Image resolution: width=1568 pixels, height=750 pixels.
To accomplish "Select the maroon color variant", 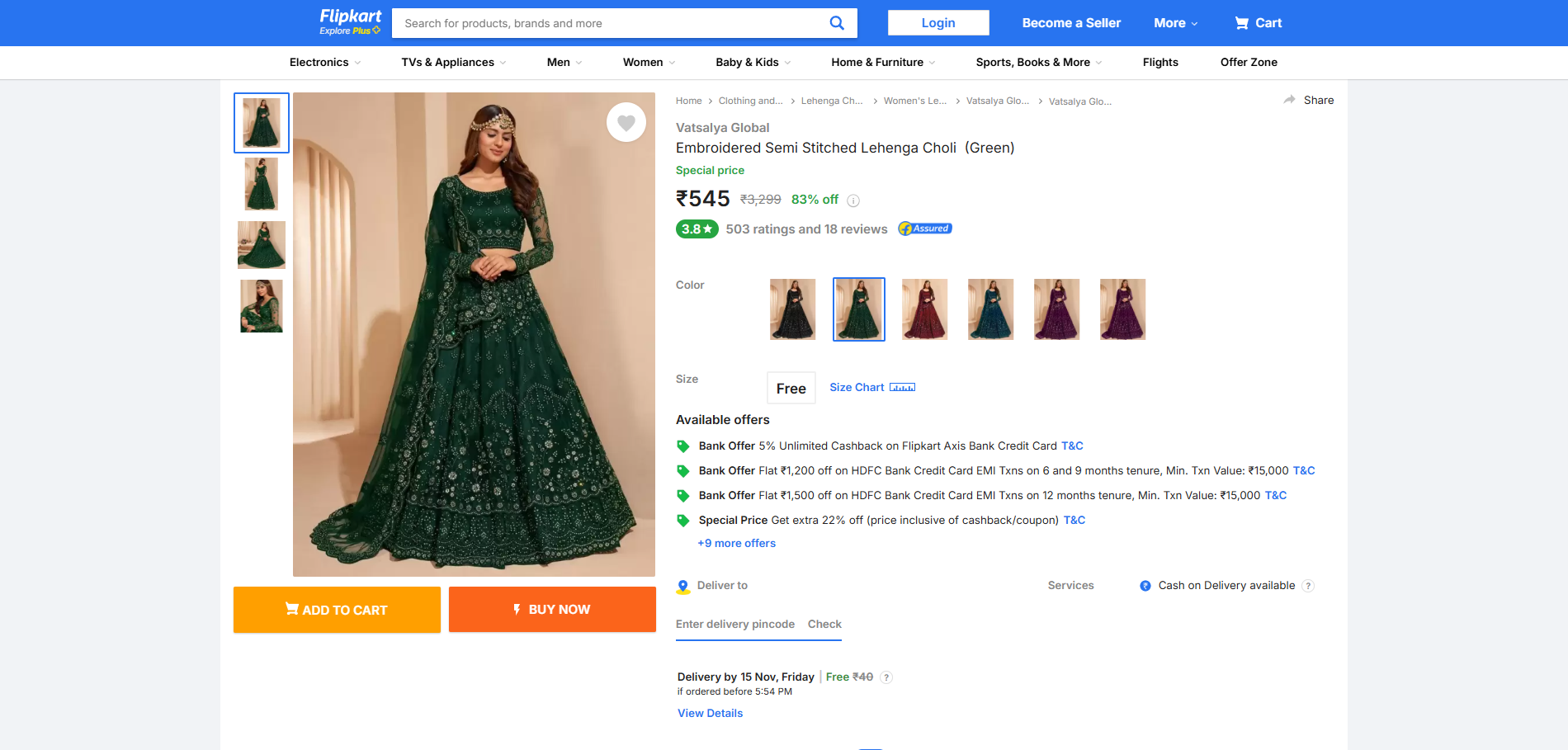I will (x=924, y=309).
